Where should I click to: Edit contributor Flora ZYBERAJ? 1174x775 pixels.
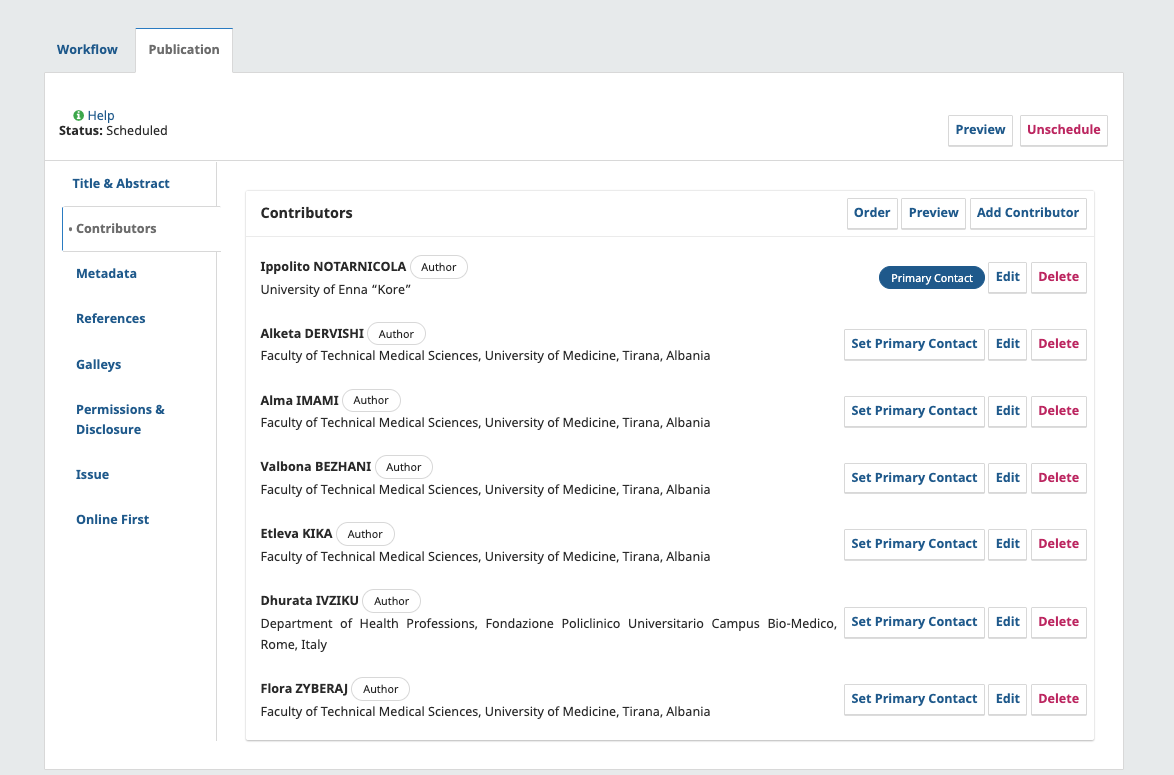[1008, 699]
